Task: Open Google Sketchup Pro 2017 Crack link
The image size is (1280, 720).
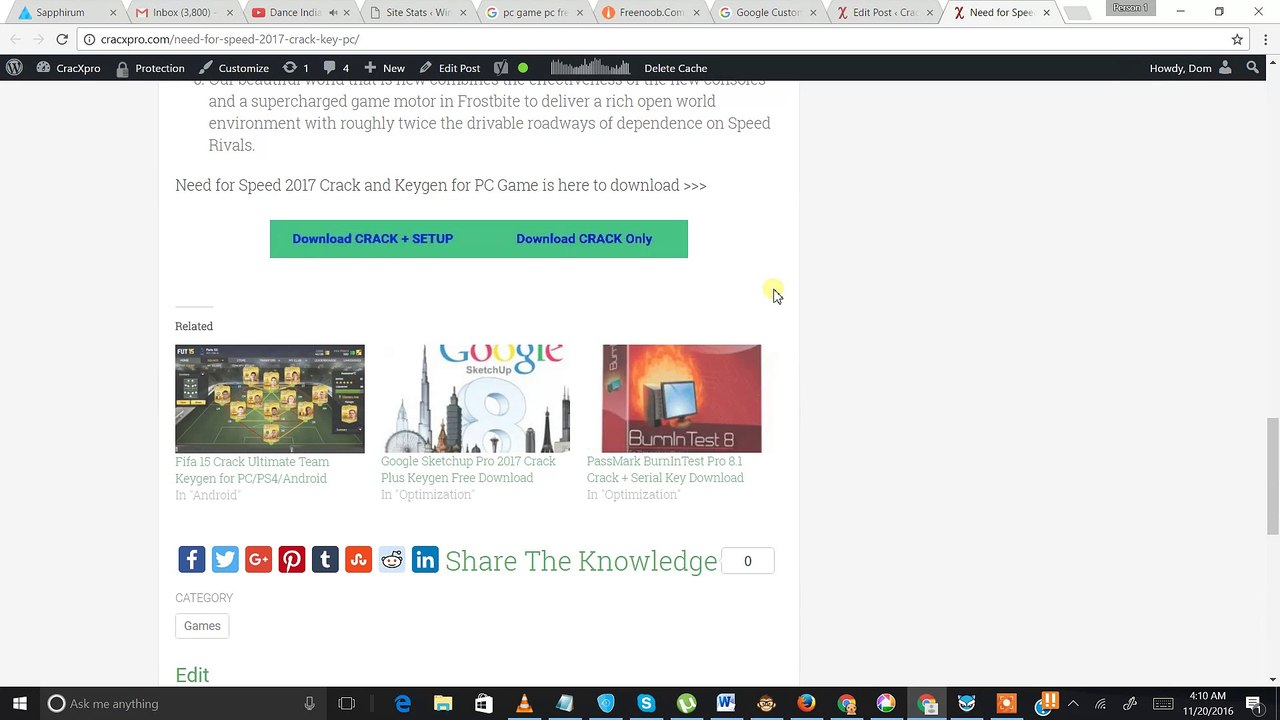Action: click(468, 469)
